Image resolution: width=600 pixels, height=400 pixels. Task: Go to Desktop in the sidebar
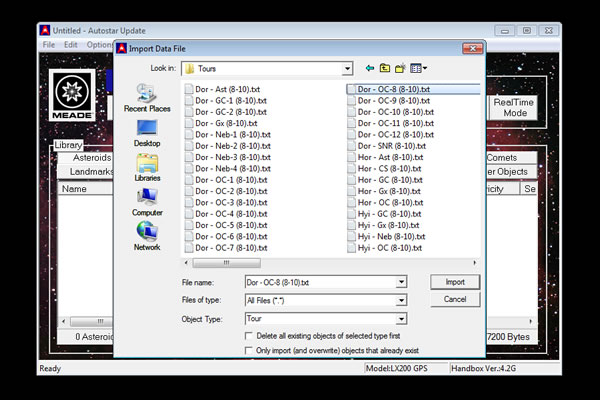pos(147,133)
